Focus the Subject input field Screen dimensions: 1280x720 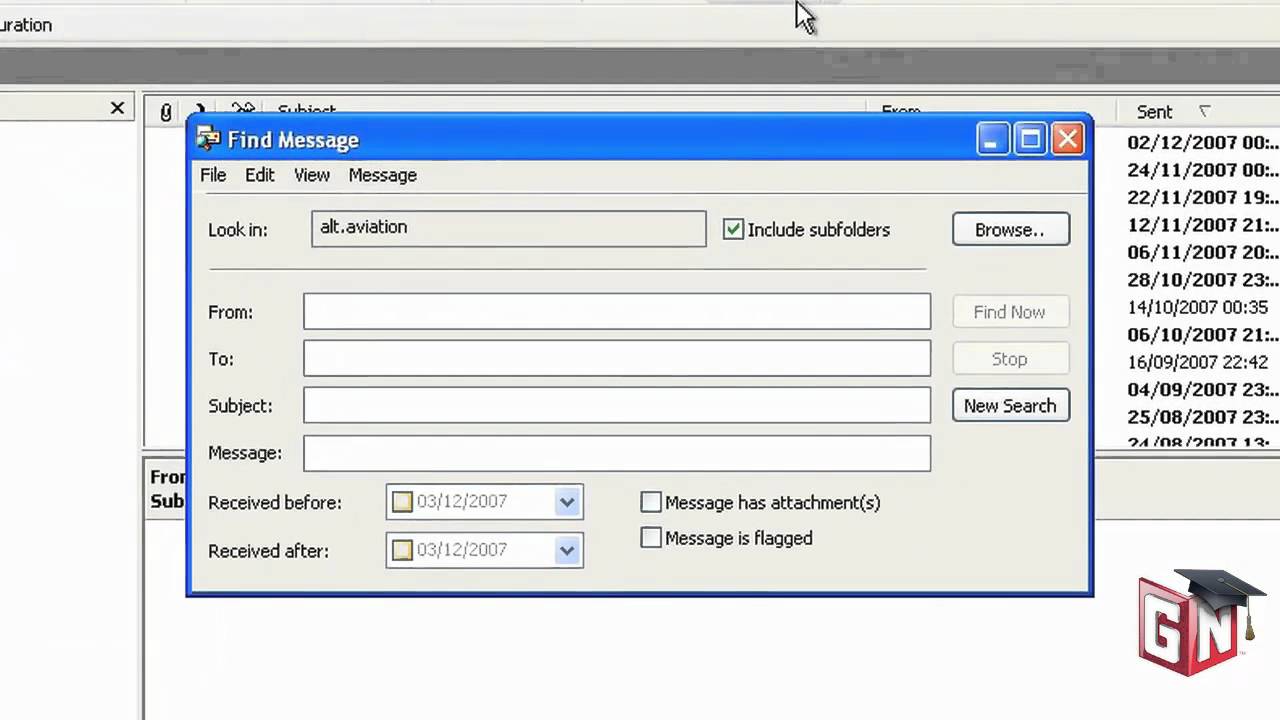(x=617, y=405)
